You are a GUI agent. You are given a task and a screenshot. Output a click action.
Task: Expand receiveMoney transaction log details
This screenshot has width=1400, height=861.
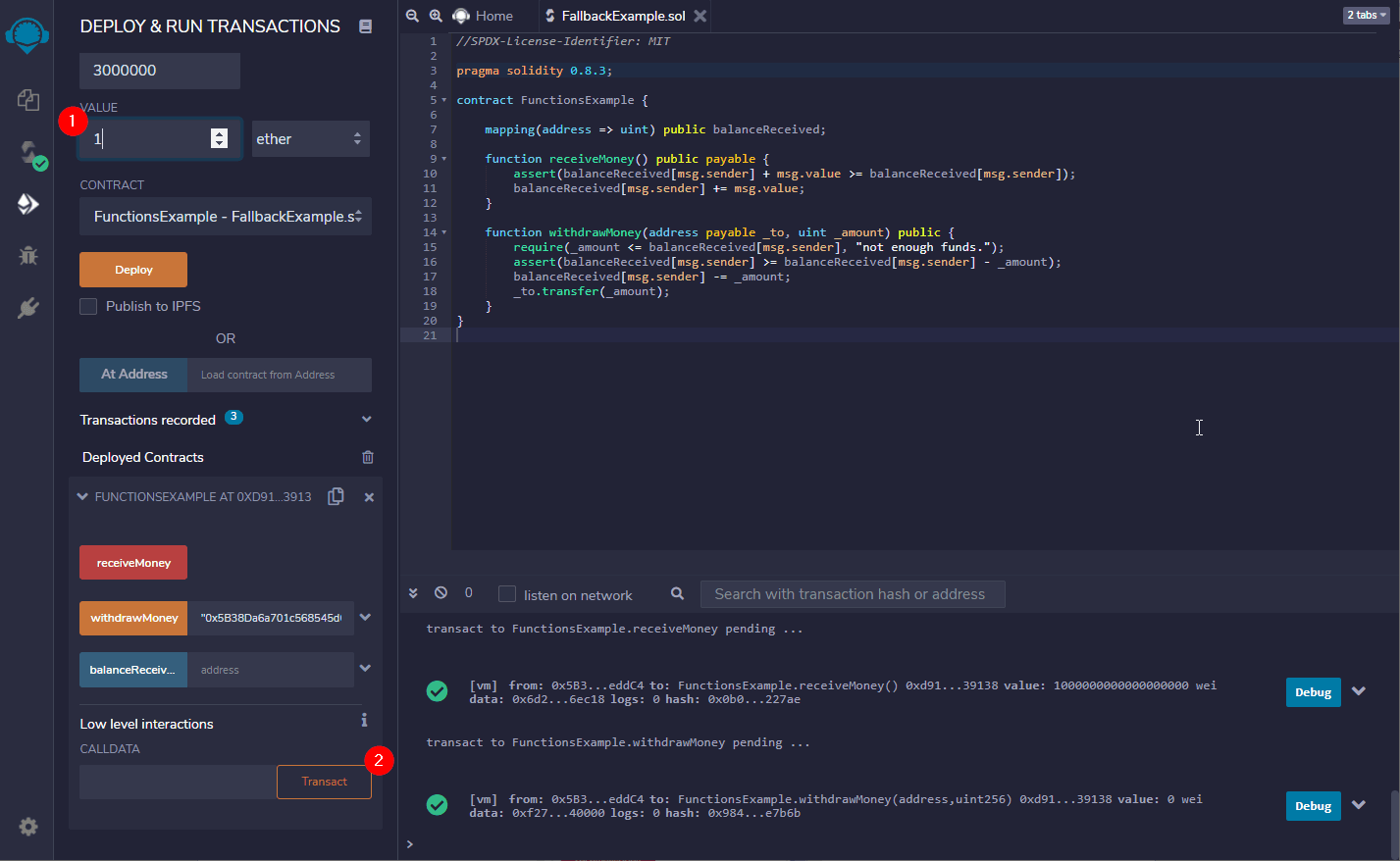click(x=1359, y=691)
